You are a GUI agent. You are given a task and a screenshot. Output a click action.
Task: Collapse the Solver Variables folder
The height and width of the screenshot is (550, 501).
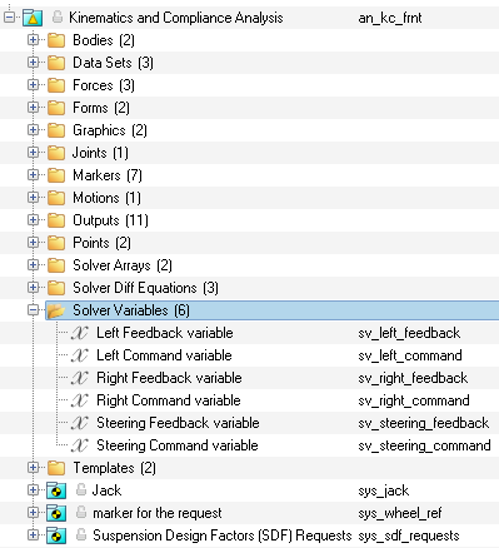(33, 310)
